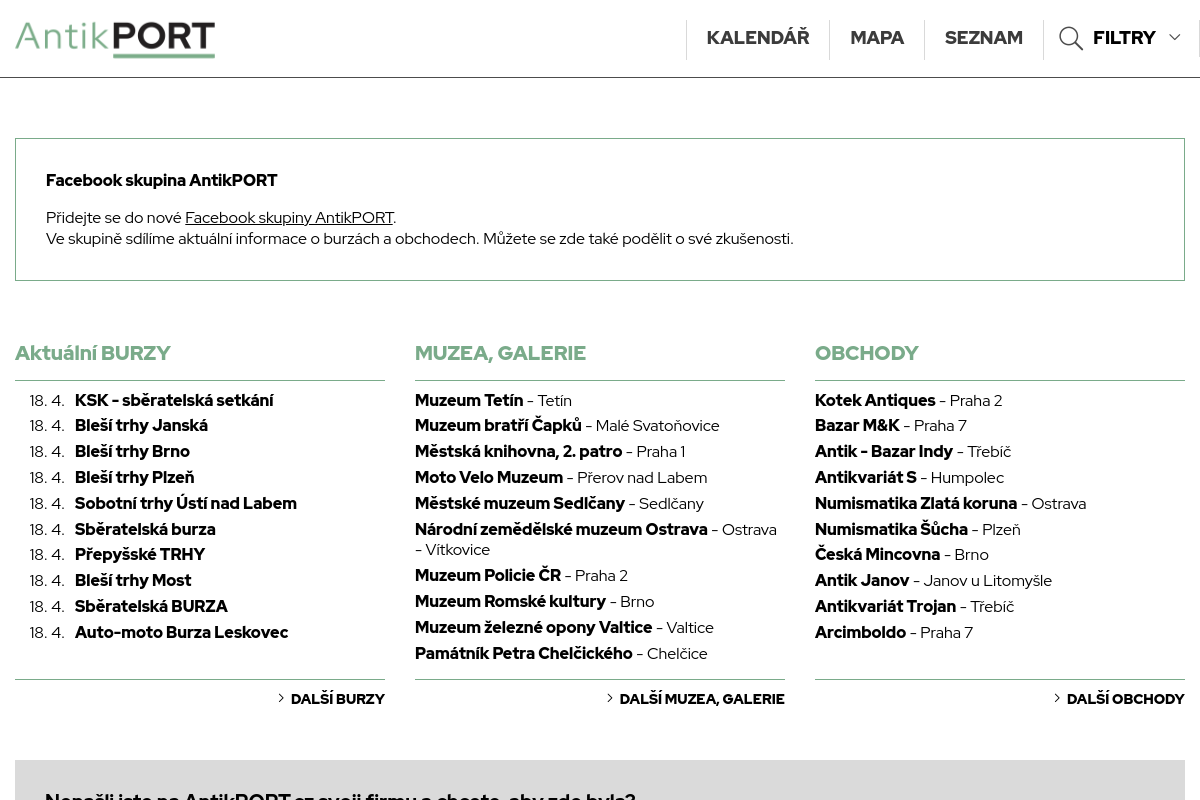Screen dimensions: 1200x800
Task: Open the Facebook skupiny AntikPORT link
Action: pos(289,217)
